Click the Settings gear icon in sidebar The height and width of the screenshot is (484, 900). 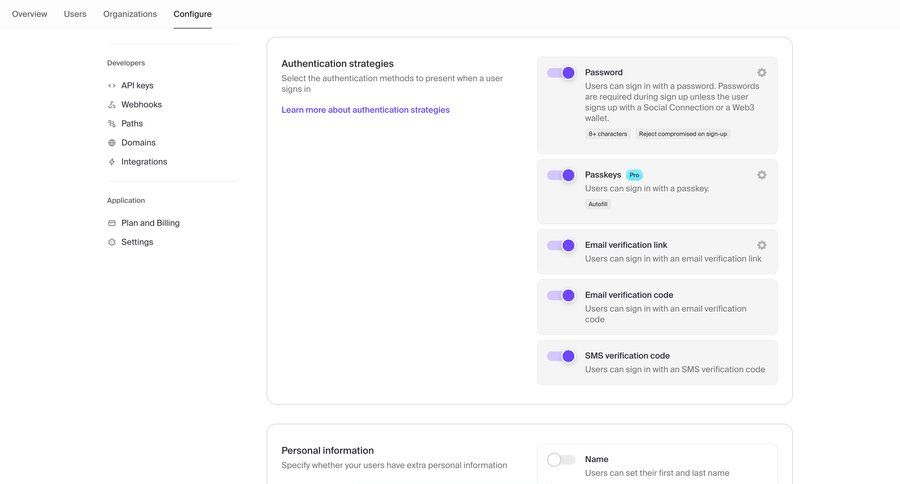pyautogui.click(x=111, y=242)
